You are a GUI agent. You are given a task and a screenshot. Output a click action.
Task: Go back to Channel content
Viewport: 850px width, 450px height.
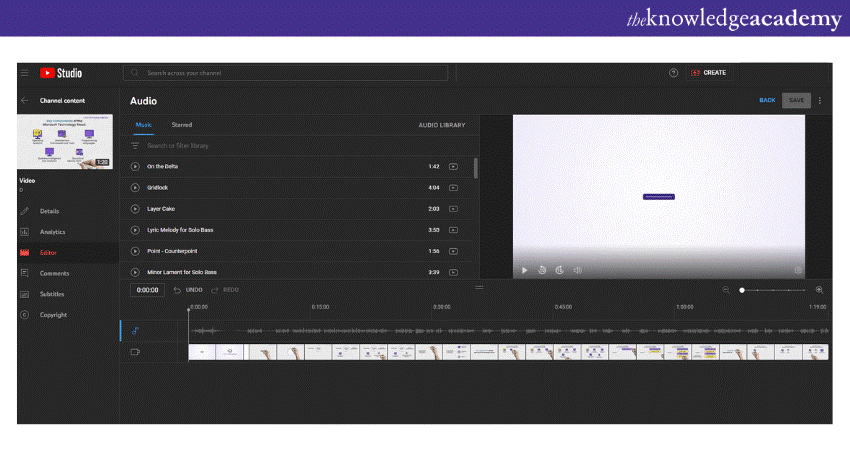25,101
